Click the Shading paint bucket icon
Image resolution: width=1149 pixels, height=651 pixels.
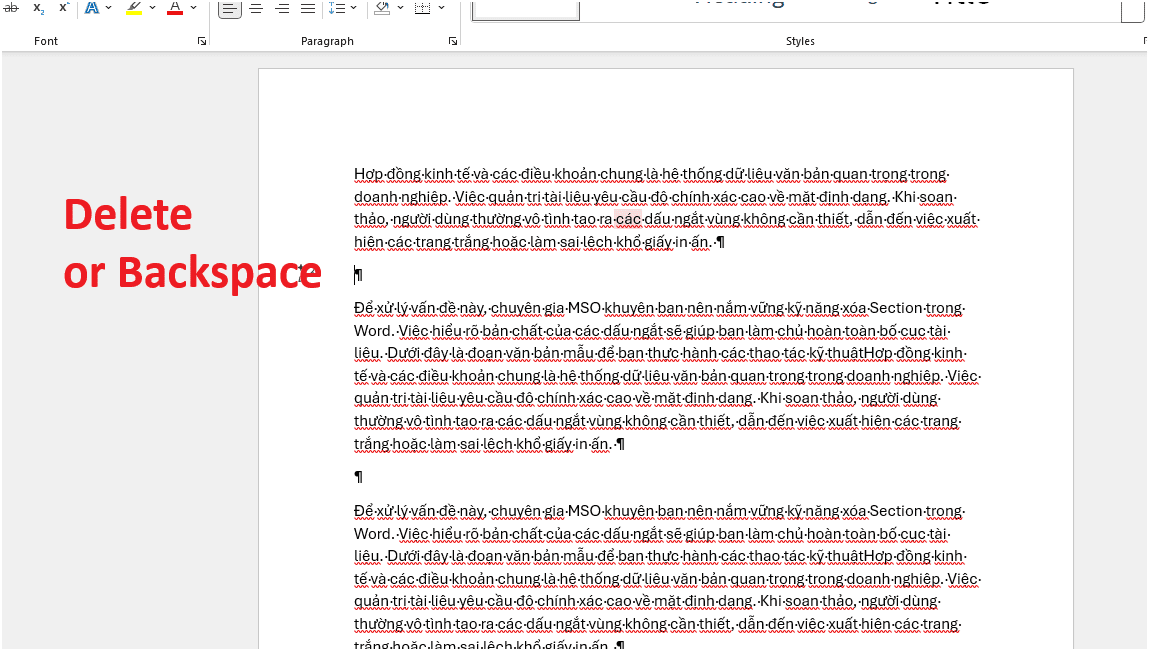click(382, 8)
